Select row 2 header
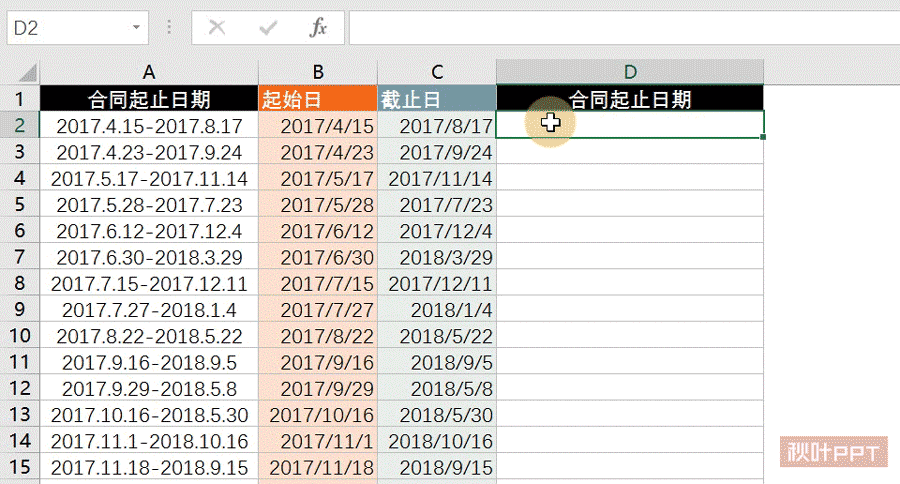The image size is (900, 484). [x=20, y=125]
